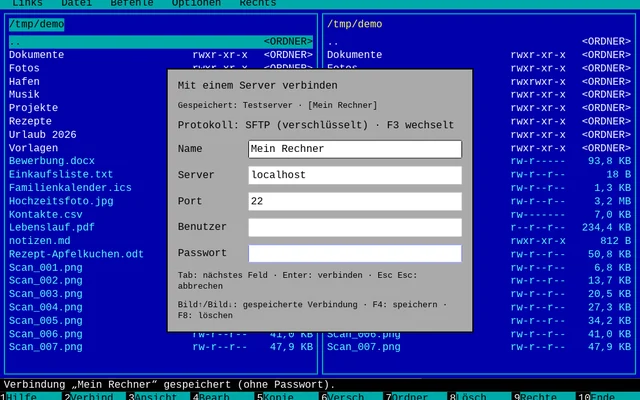
Task: Click 9Rechte in the function key bar
Action: point(534,396)
